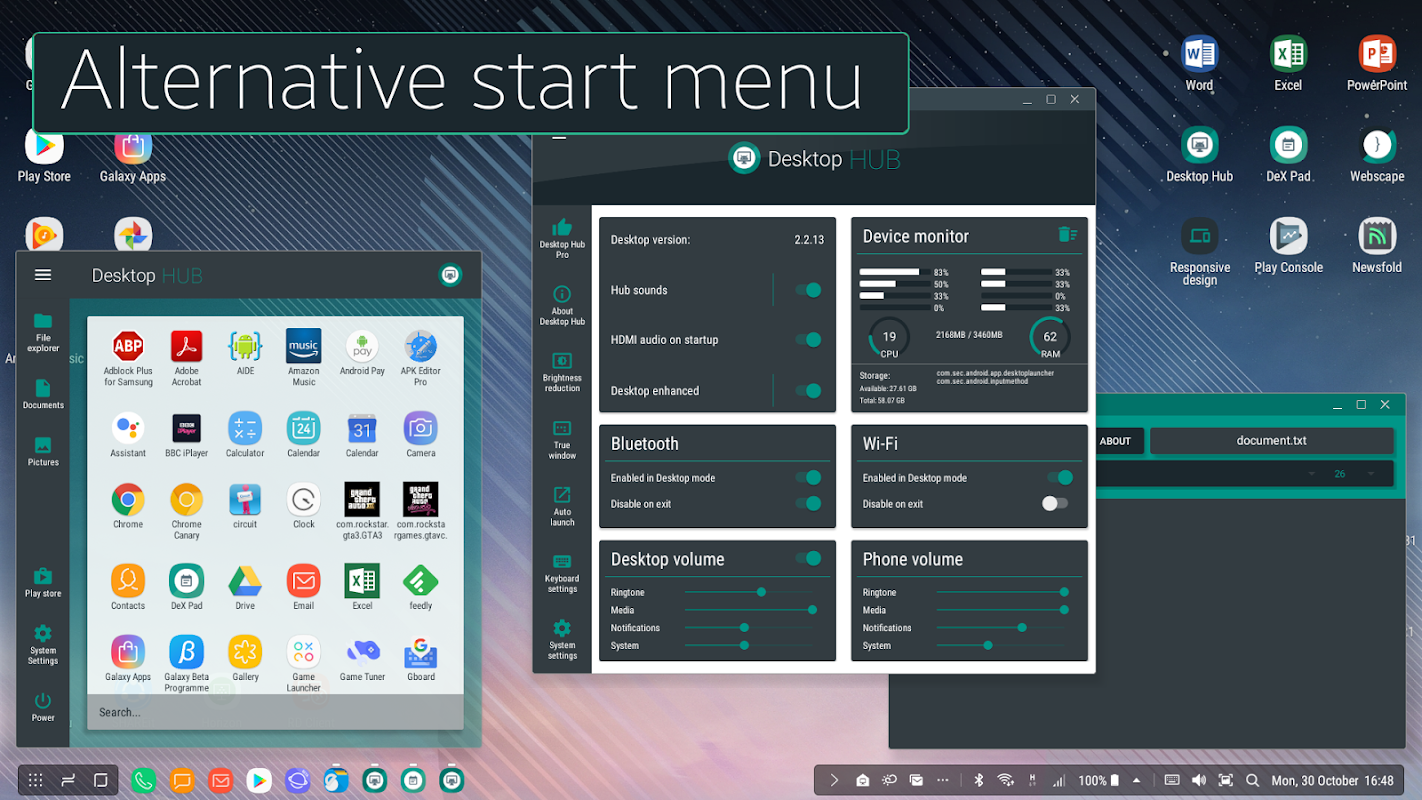
Task: Expand the font size 26 dropdown
Action: [1371, 474]
